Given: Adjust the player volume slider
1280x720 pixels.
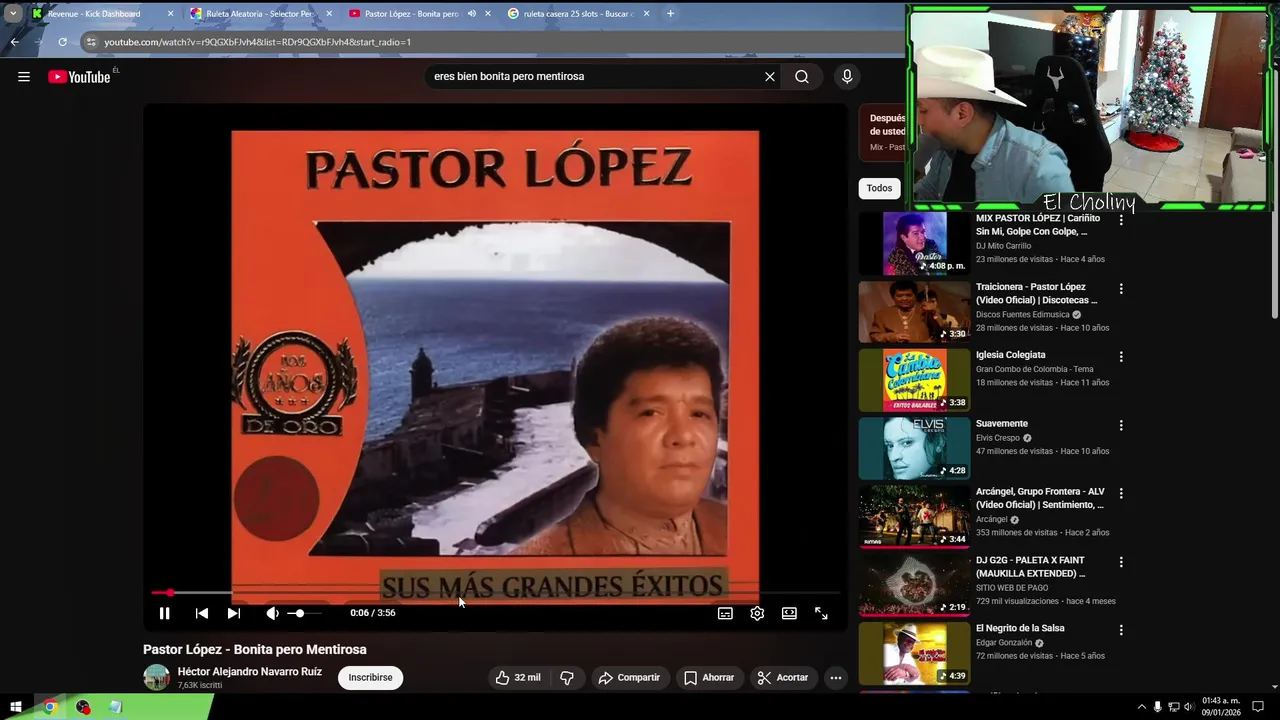Looking at the screenshot, I should [x=304, y=613].
